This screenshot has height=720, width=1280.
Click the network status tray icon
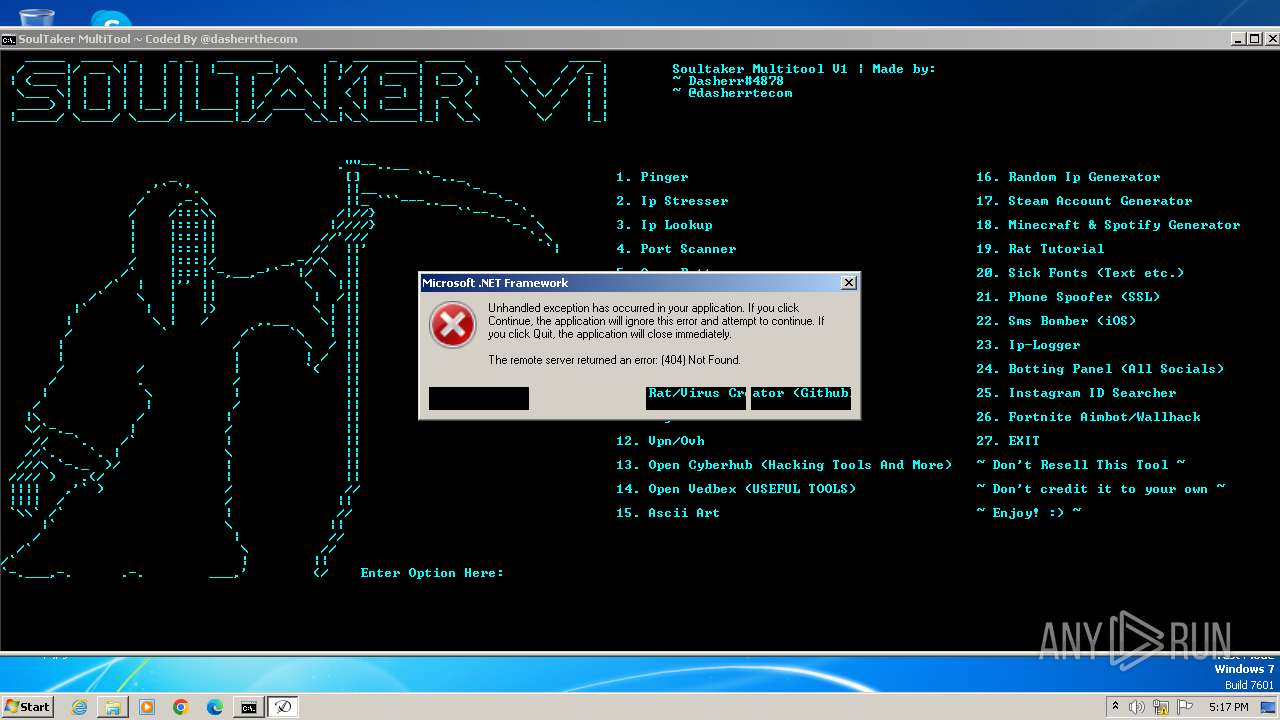tap(1160, 707)
